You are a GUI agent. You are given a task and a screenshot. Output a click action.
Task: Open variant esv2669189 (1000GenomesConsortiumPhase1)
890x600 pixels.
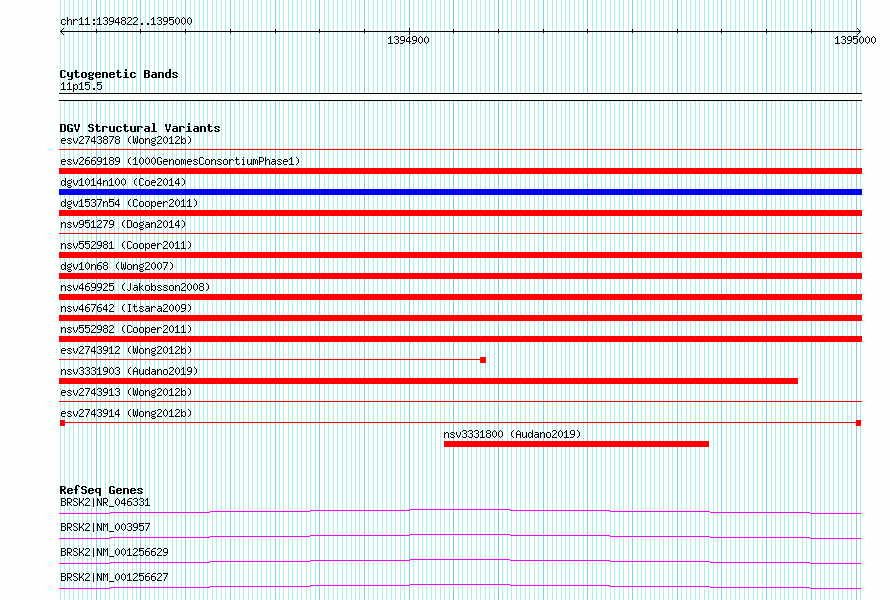tap(180, 161)
